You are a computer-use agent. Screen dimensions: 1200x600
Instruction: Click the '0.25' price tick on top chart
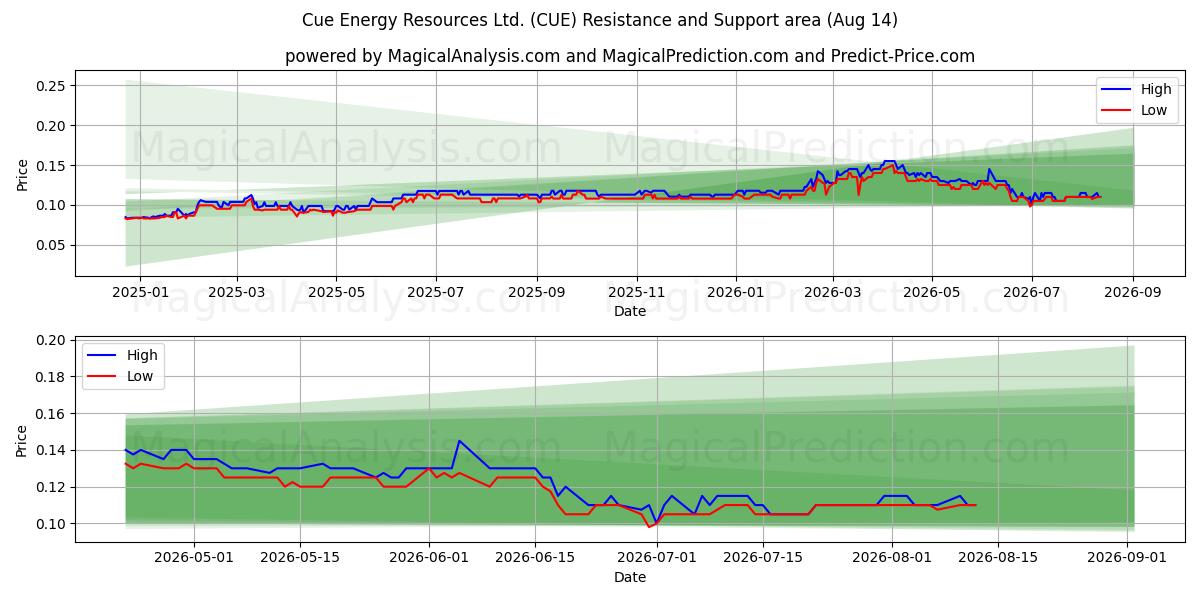click(51, 86)
